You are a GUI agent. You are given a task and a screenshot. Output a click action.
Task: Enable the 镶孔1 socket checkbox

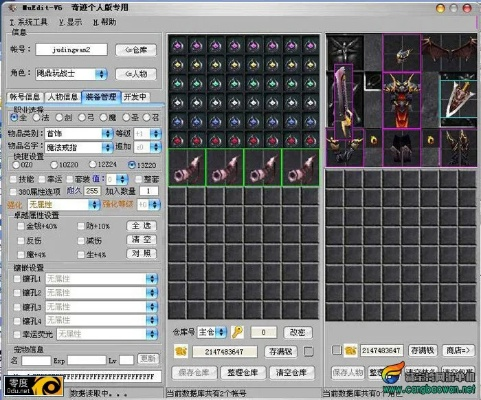[x=17, y=279]
